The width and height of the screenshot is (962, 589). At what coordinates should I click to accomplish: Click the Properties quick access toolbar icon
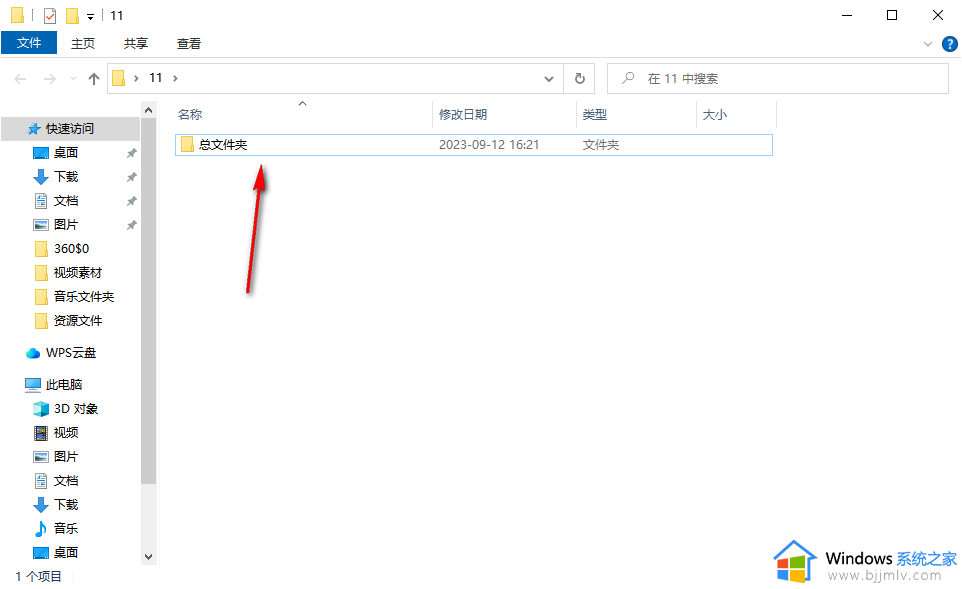(x=50, y=15)
